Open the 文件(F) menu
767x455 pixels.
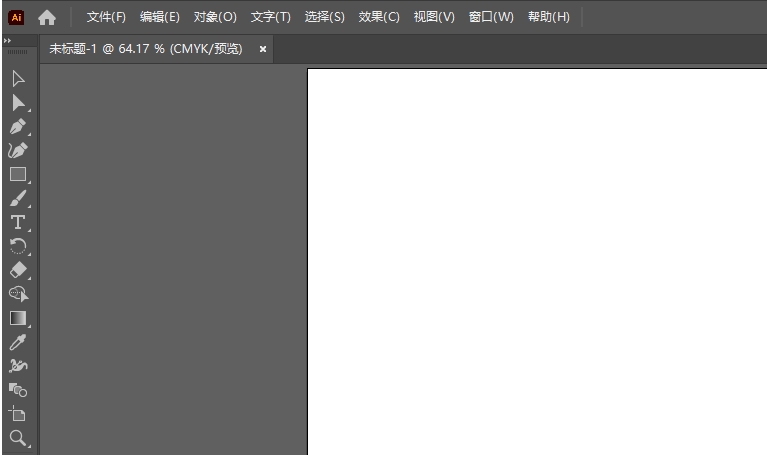[x=106, y=17]
